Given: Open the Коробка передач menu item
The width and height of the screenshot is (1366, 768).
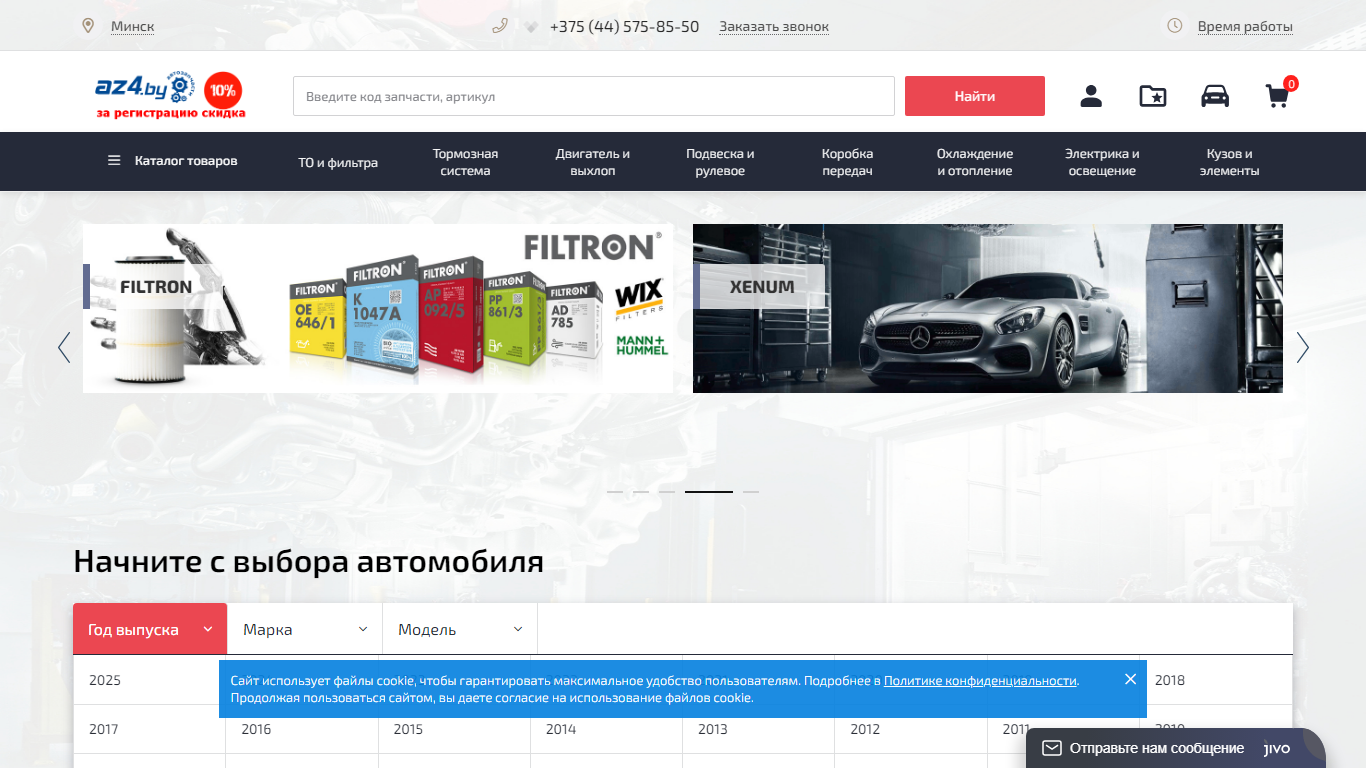Looking at the screenshot, I should pos(847,162).
